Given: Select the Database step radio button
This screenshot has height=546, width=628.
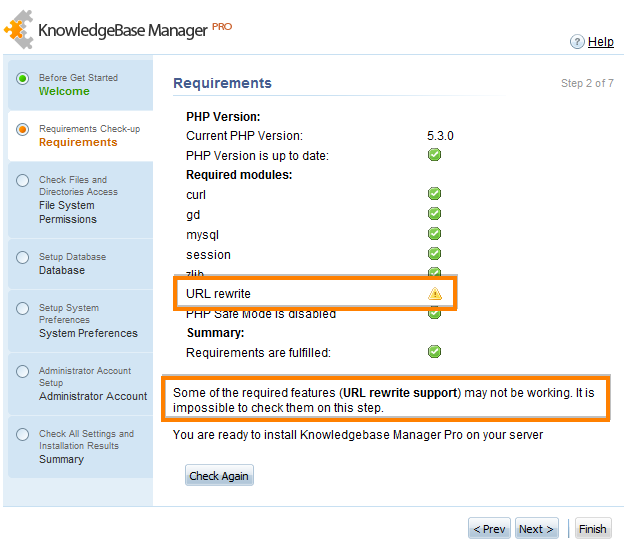Looking at the screenshot, I should 22,257.
